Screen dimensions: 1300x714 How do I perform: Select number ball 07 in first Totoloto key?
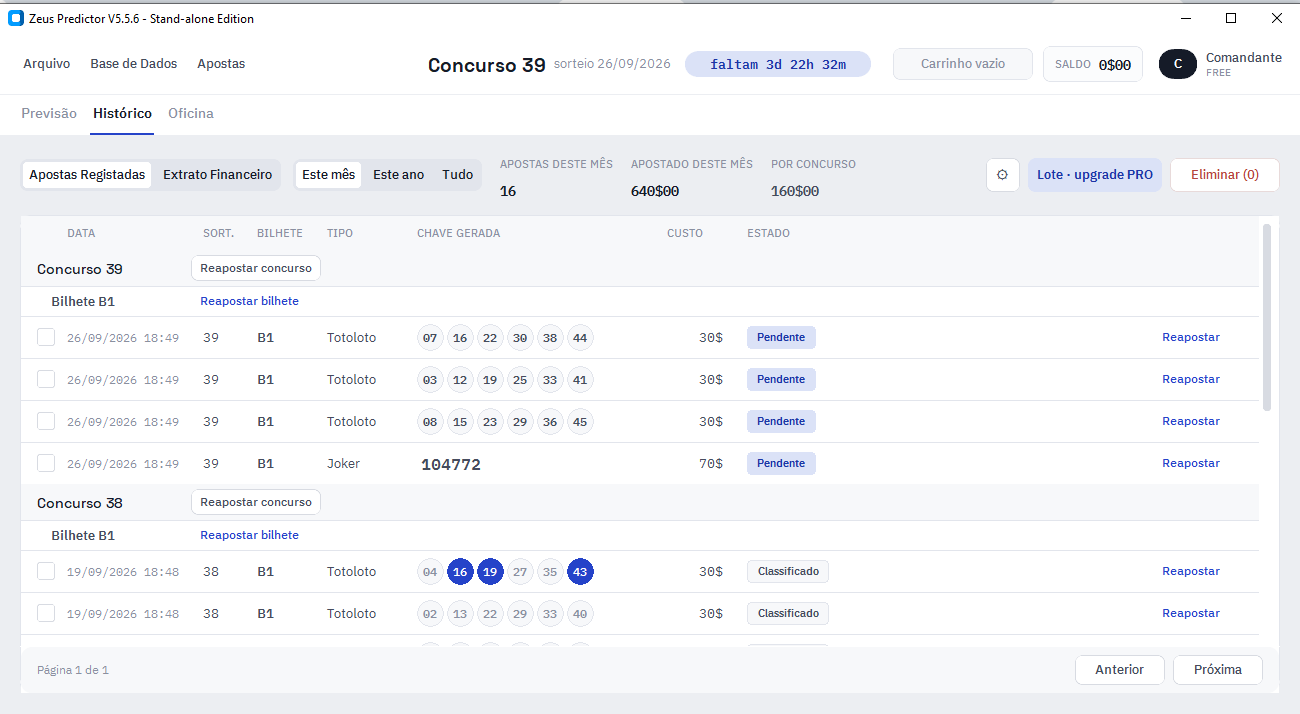point(430,338)
